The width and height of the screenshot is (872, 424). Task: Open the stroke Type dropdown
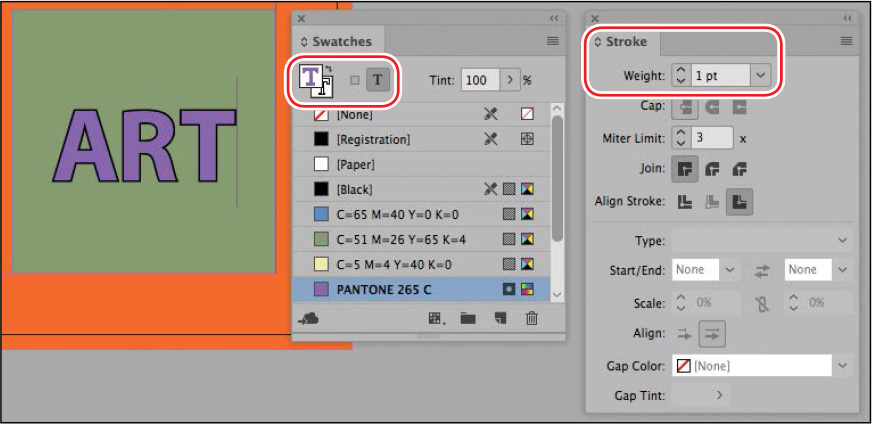pyautogui.click(x=842, y=240)
